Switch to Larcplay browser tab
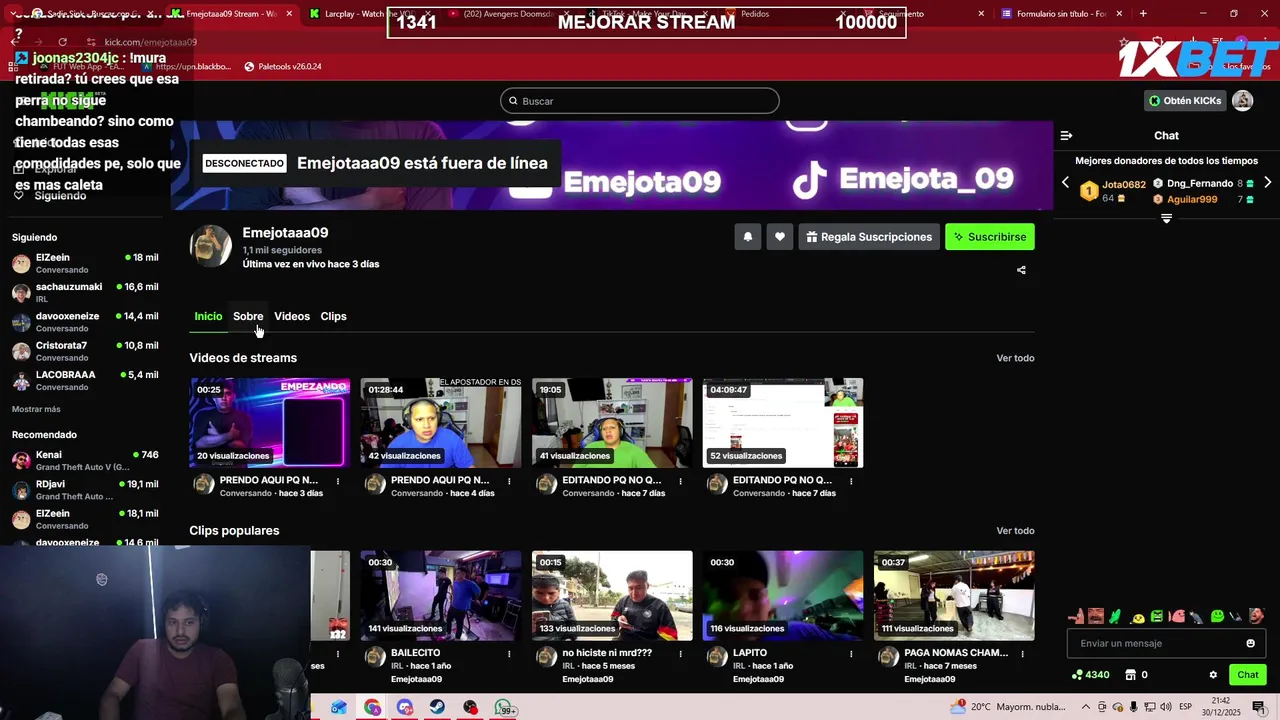The height and width of the screenshot is (720, 1280). 370,14
